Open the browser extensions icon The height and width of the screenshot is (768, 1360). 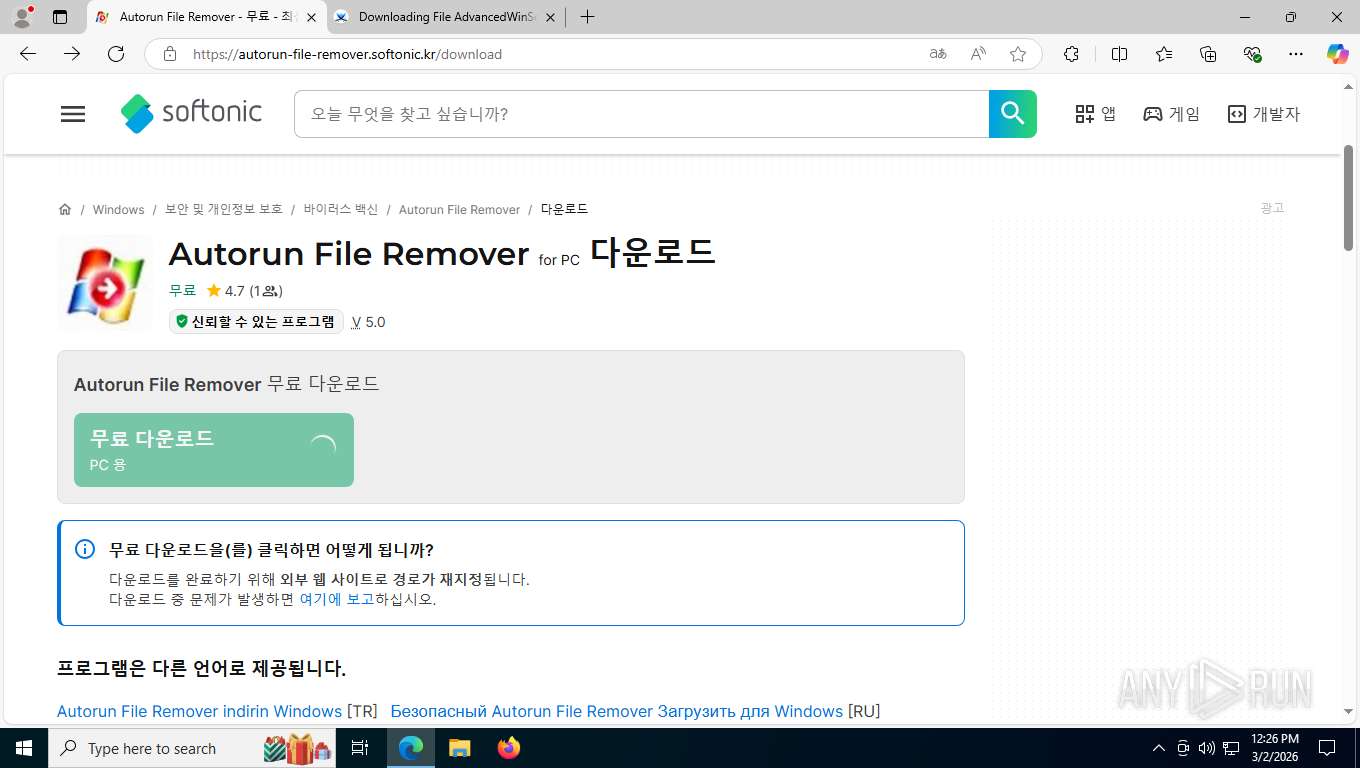click(x=1071, y=54)
